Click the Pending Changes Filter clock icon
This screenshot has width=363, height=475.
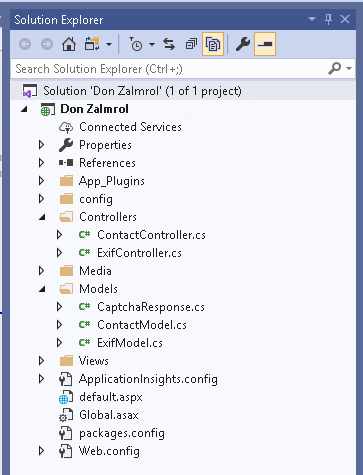[x=136, y=44]
